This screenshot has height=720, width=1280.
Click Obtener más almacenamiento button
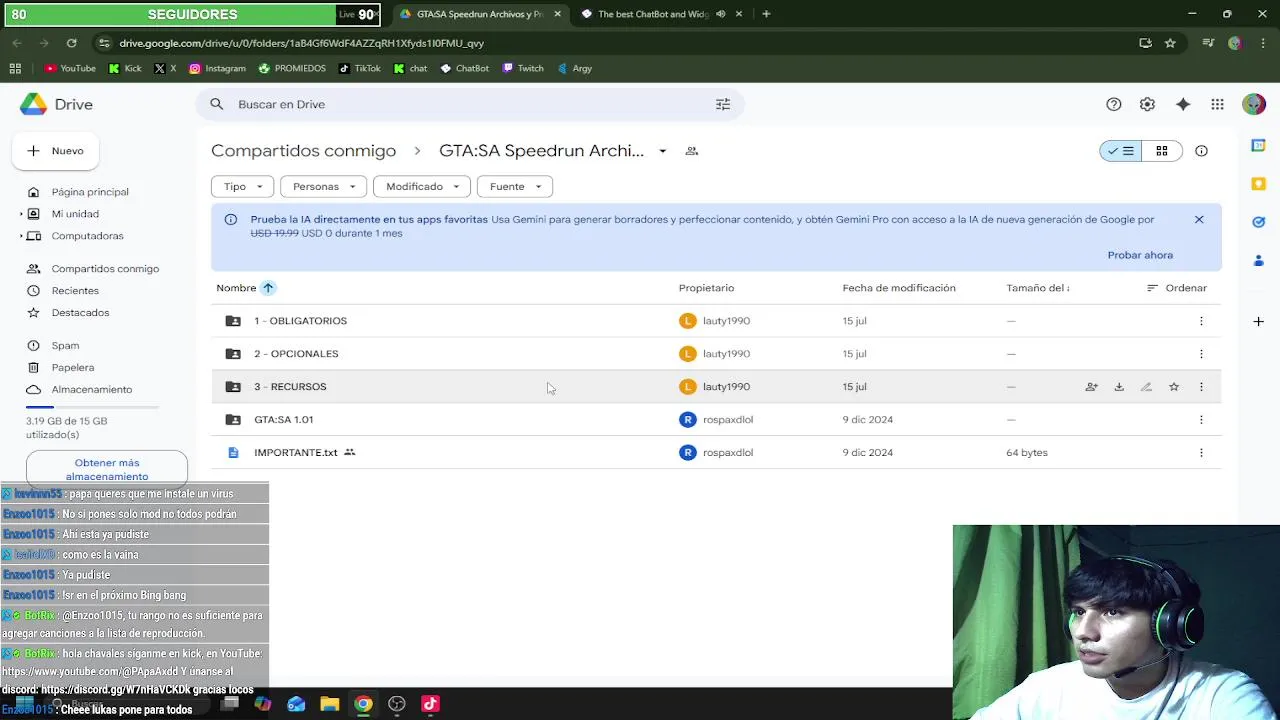click(x=107, y=469)
